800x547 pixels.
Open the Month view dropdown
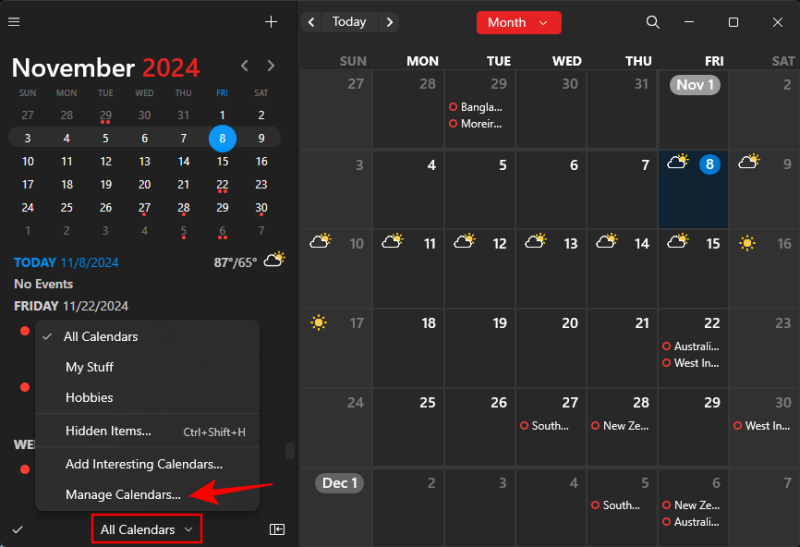pos(518,22)
